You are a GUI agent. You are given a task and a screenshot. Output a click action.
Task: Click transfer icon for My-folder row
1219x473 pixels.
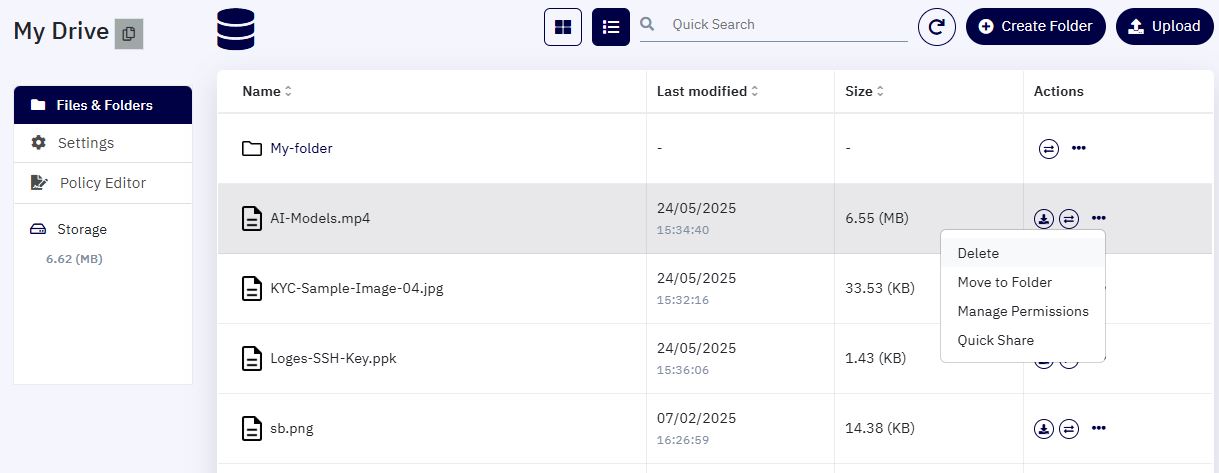pyautogui.click(x=1049, y=148)
